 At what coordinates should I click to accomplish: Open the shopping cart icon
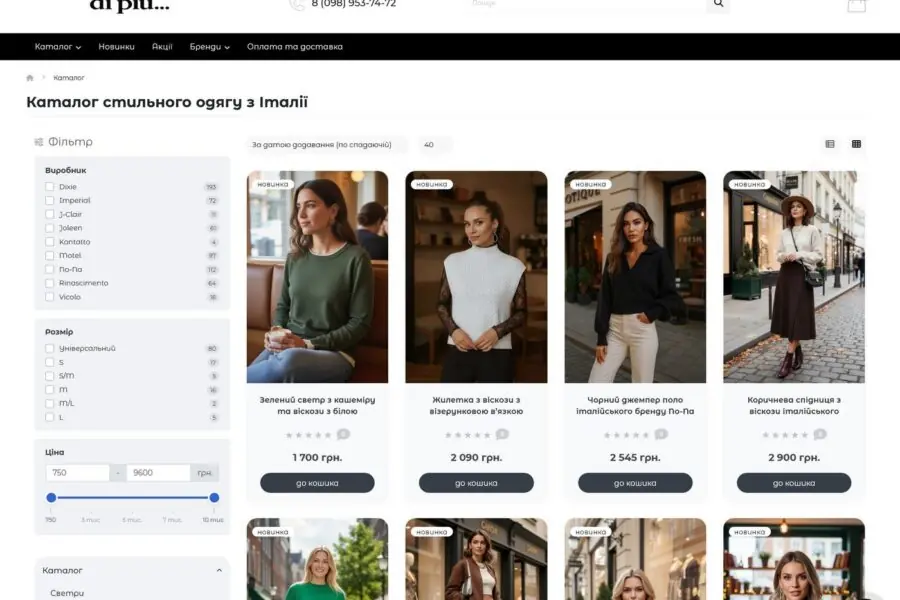pyautogui.click(x=856, y=5)
